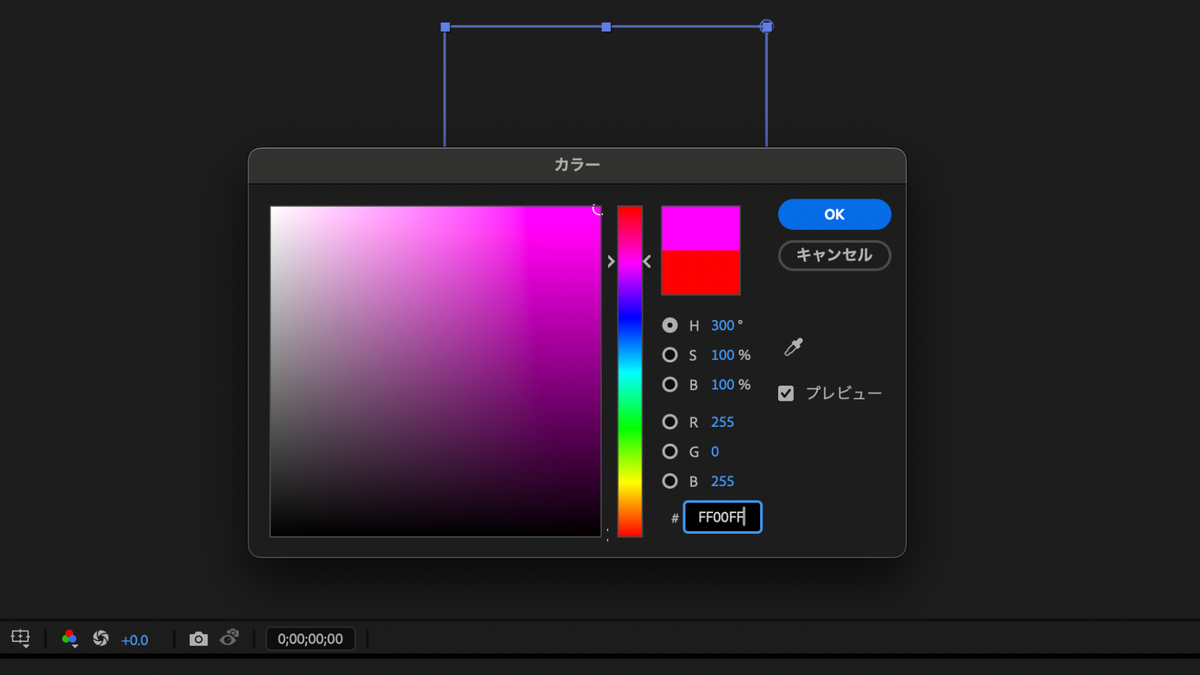Select the brightness B radio button
The height and width of the screenshot is (675, 1200).
pos(670,384)
